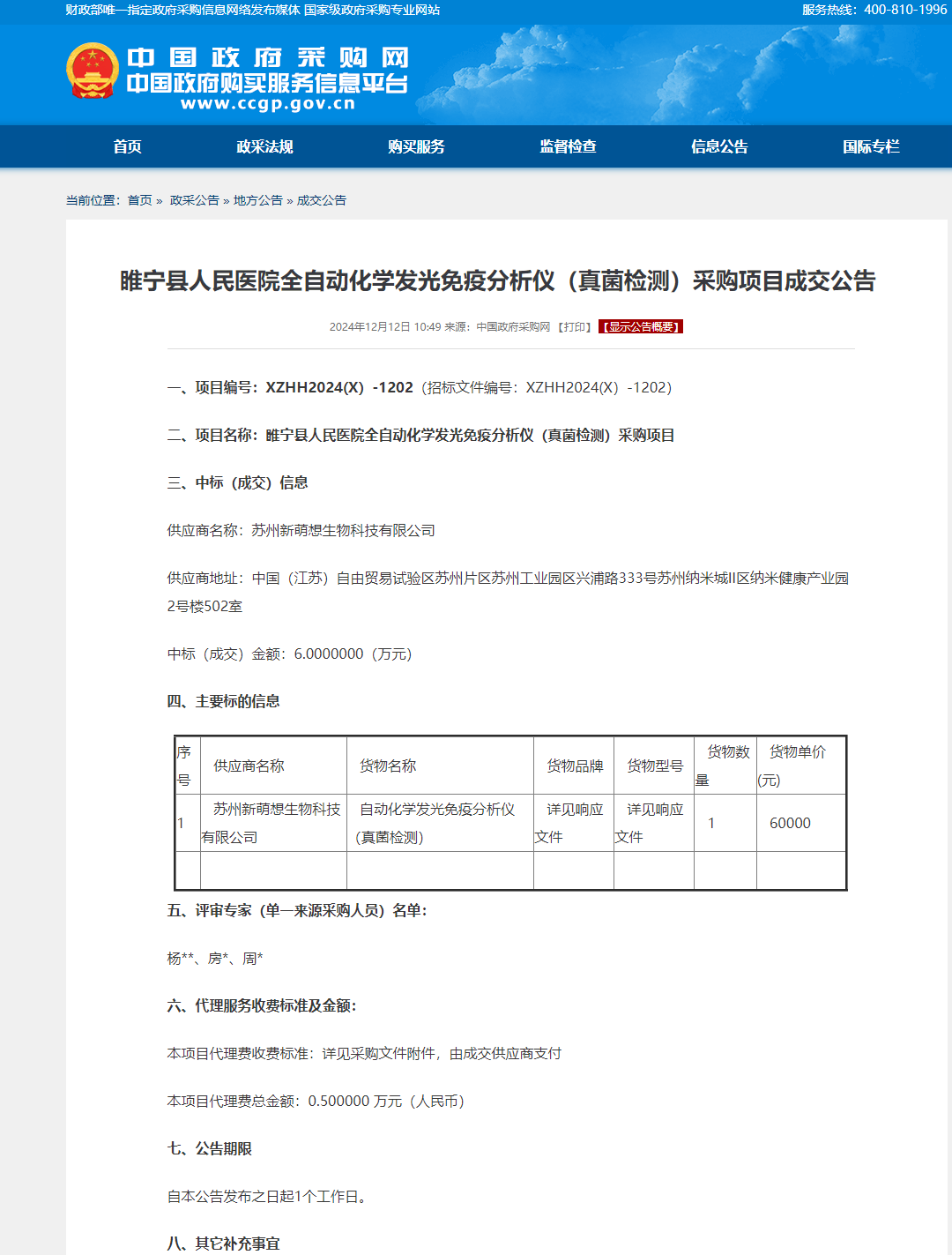Click the 首页 breadcrumb link

pyautogui.click(x=139, y=200)
